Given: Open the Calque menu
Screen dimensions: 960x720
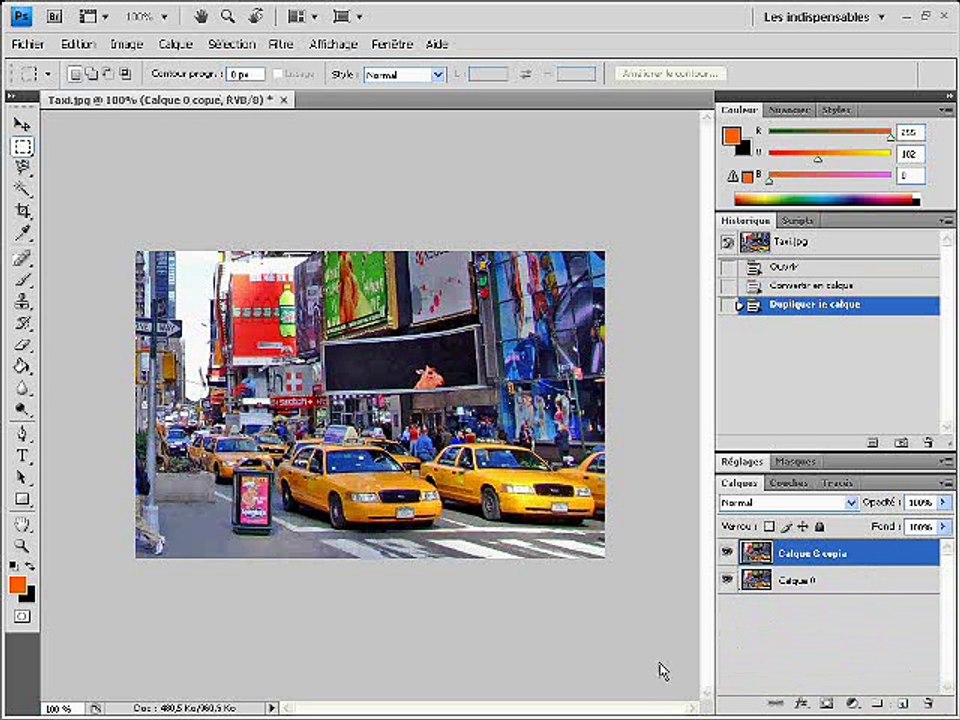Looking at the screenshot, I should coord(176,44).
